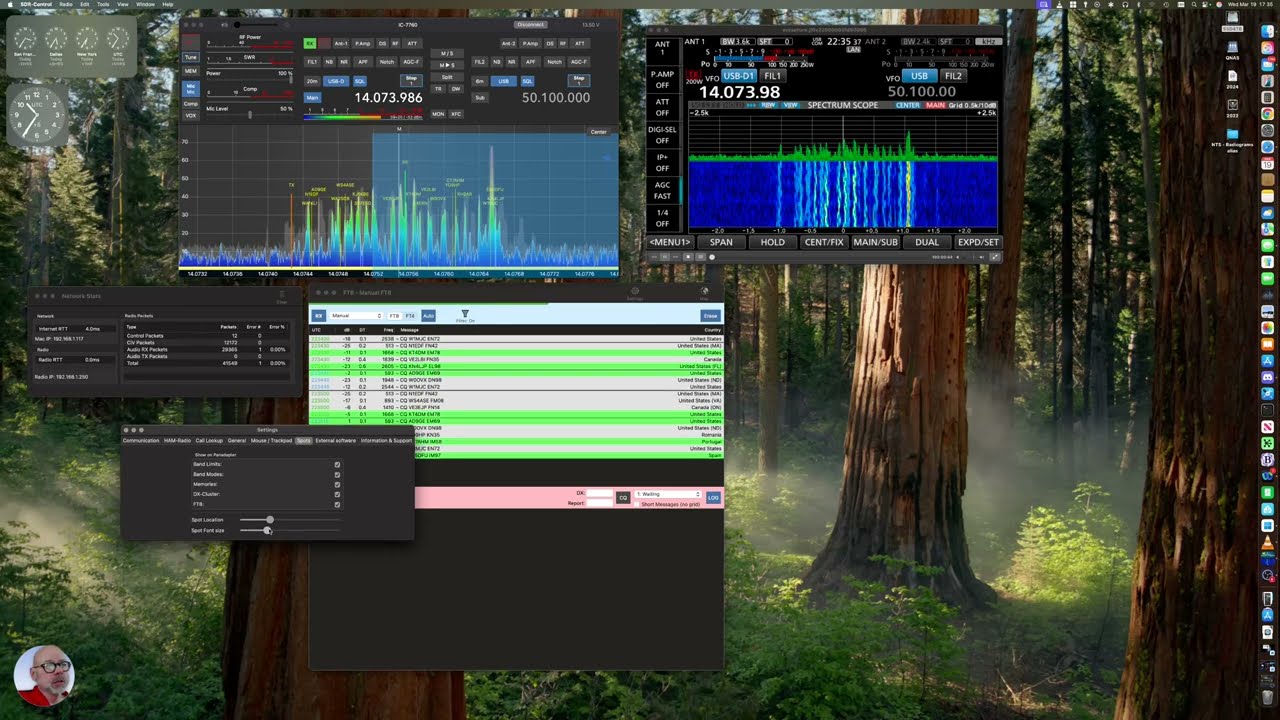Click the Disconnect button
The image size is (1280, 720).
(531, 24)
